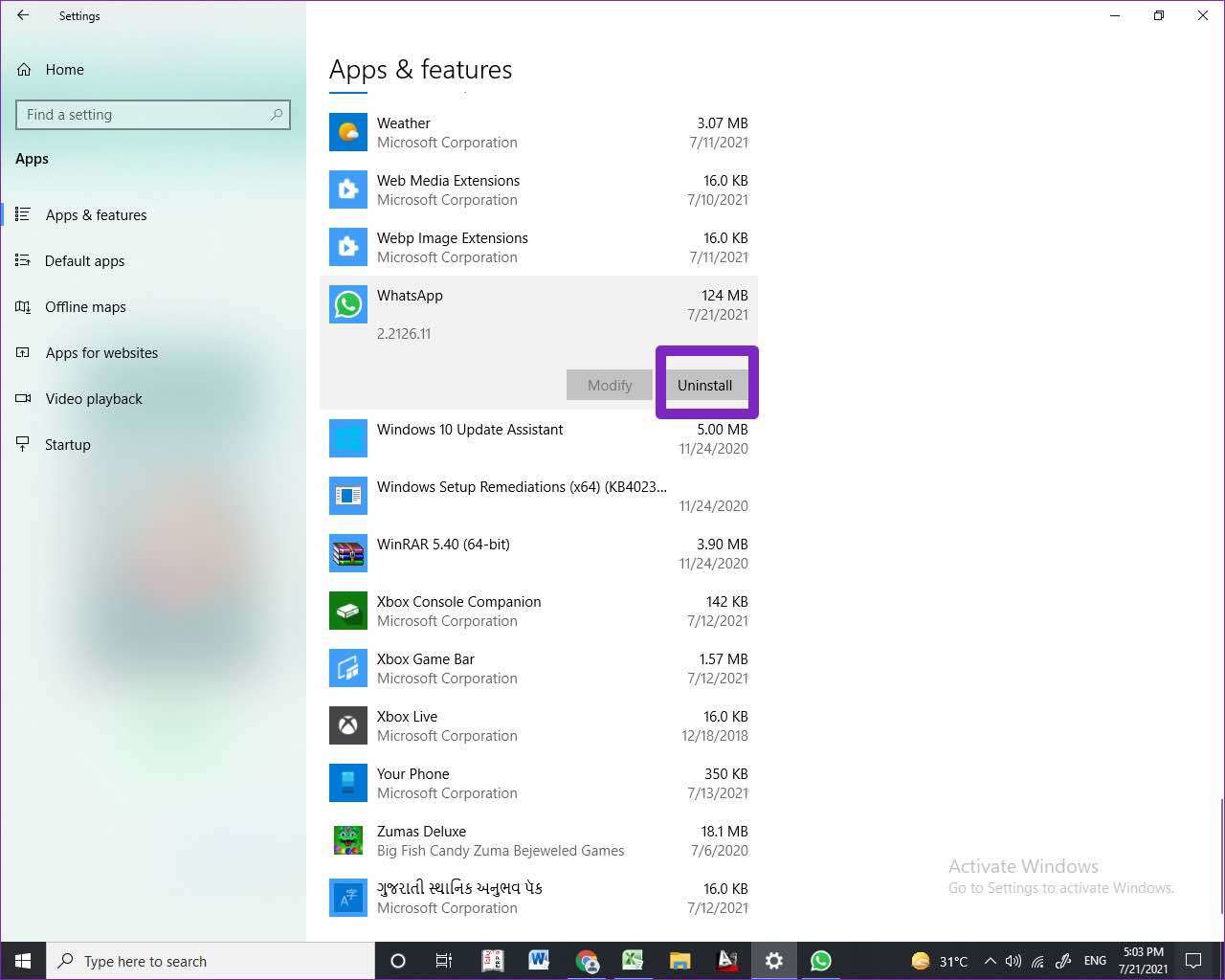This screenshot has height=980, width=1225.
Task: Click the Windows Setup Remediations icon
Action: (348, 496)
